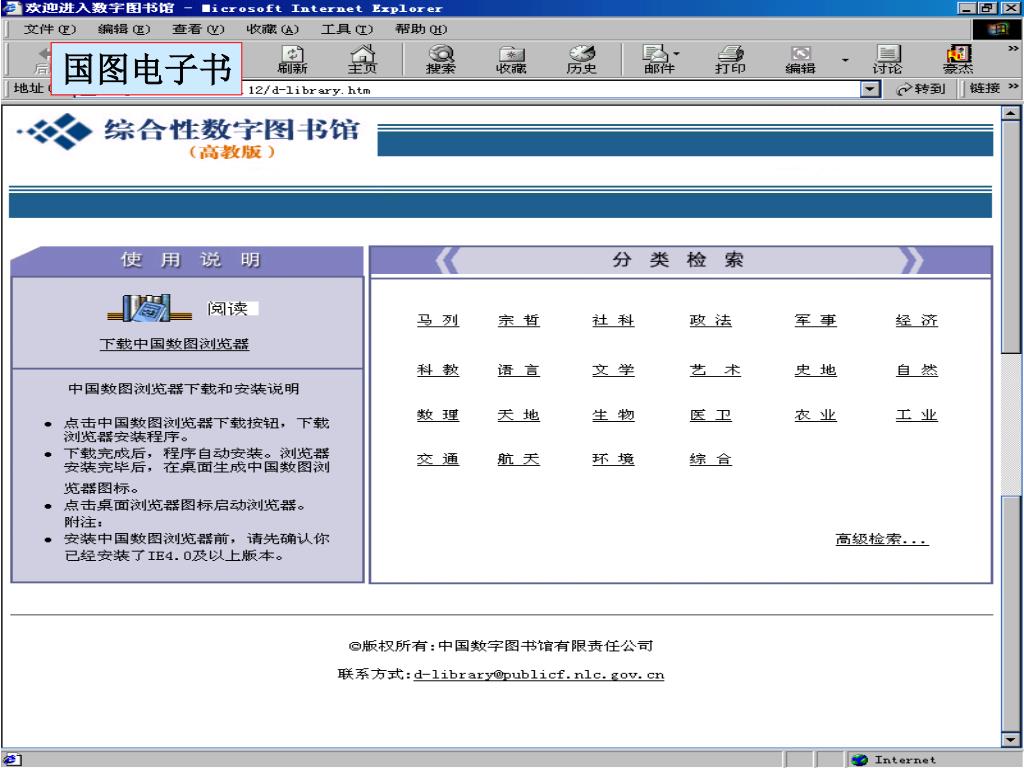The height and width of the screenshot is (768, 1024).
Task: Click the Internet zone globe in status bar
Action: tap(859, 760)
